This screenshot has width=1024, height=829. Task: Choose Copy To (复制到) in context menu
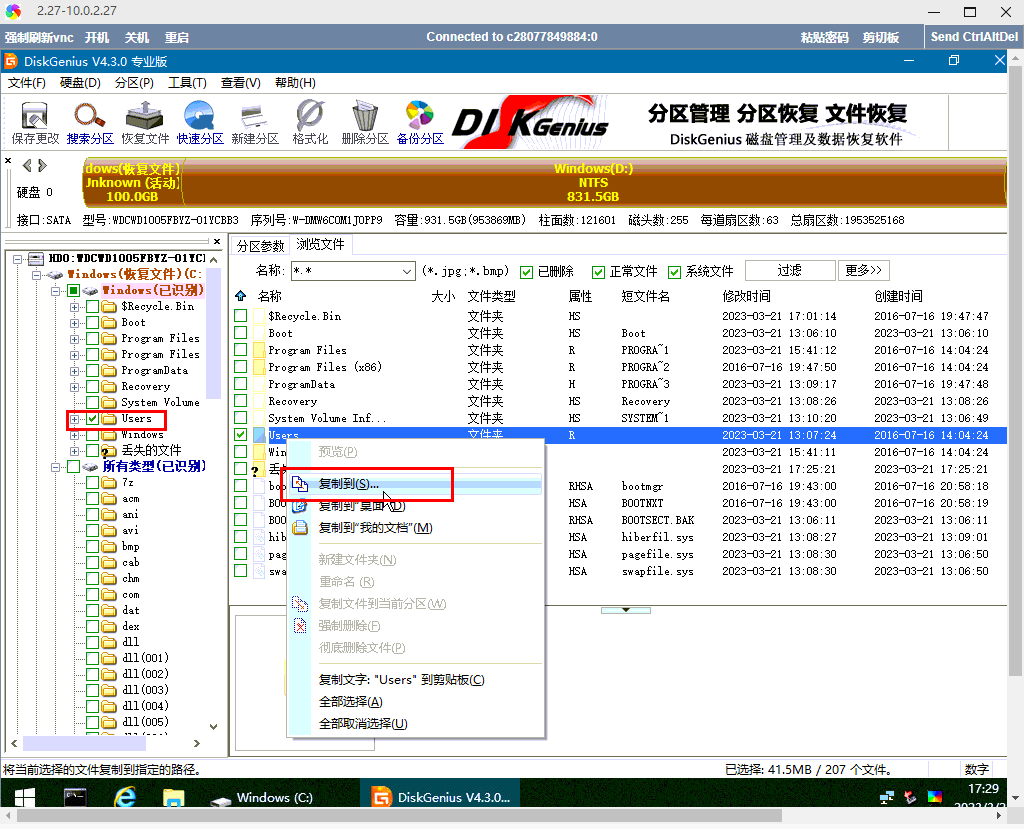coord(348,484)
